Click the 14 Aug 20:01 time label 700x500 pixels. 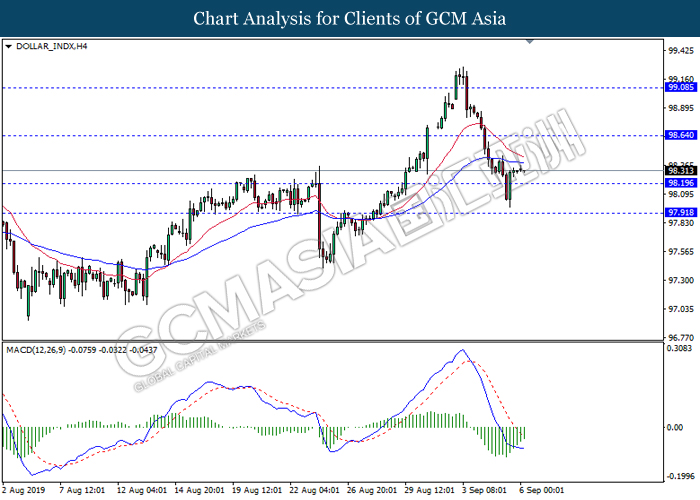point(200,490)
